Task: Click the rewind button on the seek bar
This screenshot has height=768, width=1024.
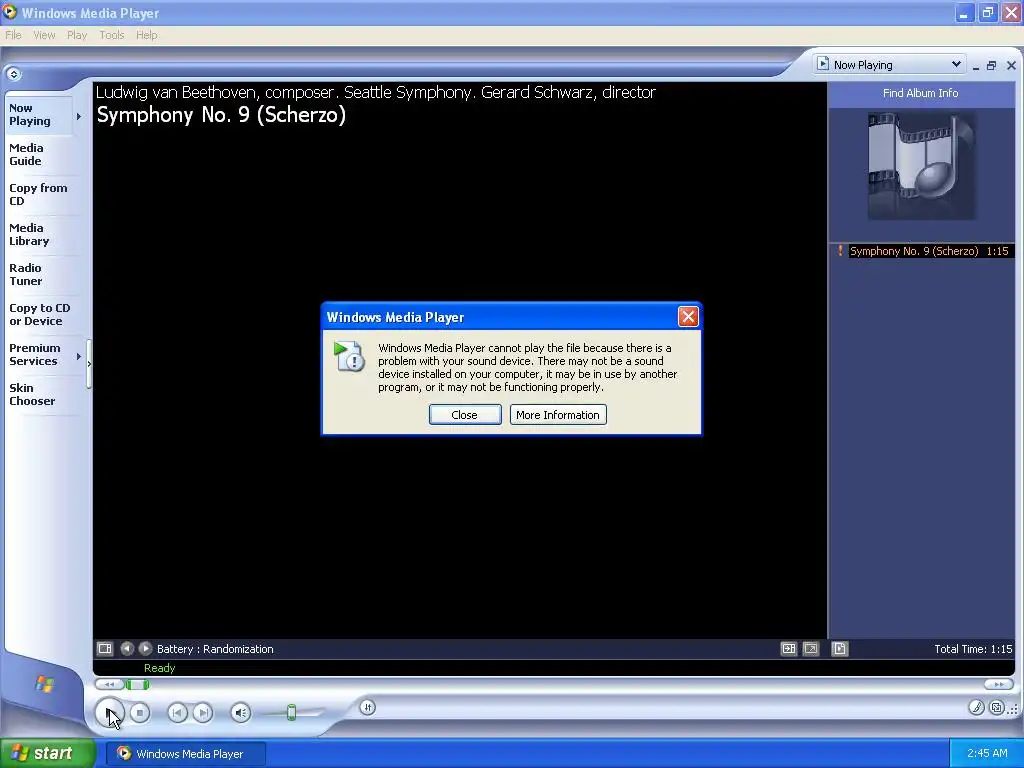Action: [110, 684]
